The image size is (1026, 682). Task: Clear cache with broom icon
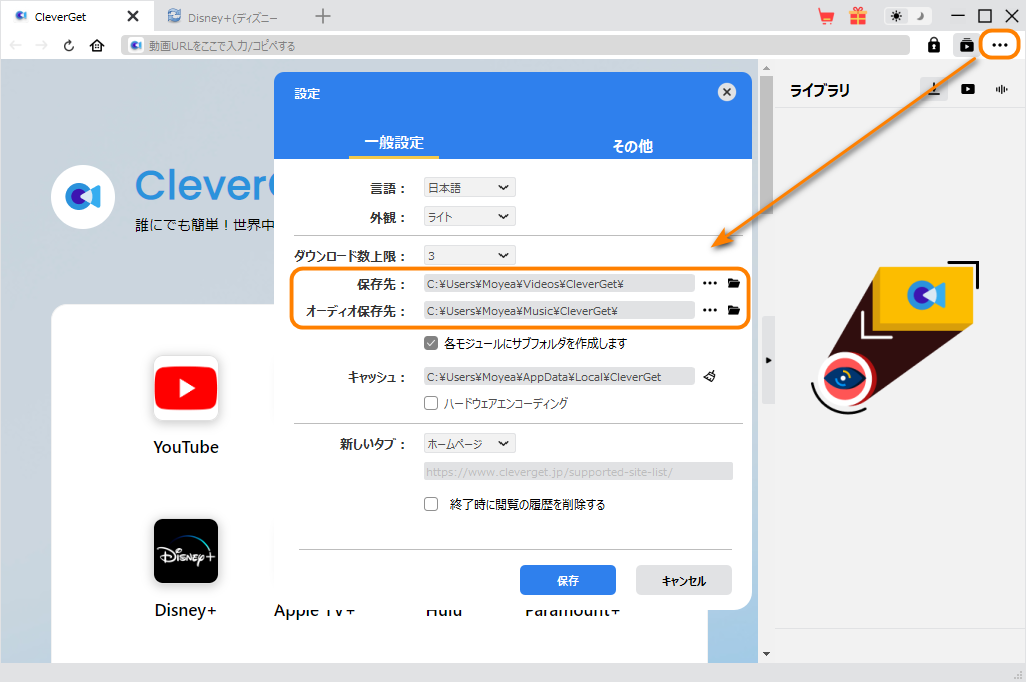[x=709, y=376]
